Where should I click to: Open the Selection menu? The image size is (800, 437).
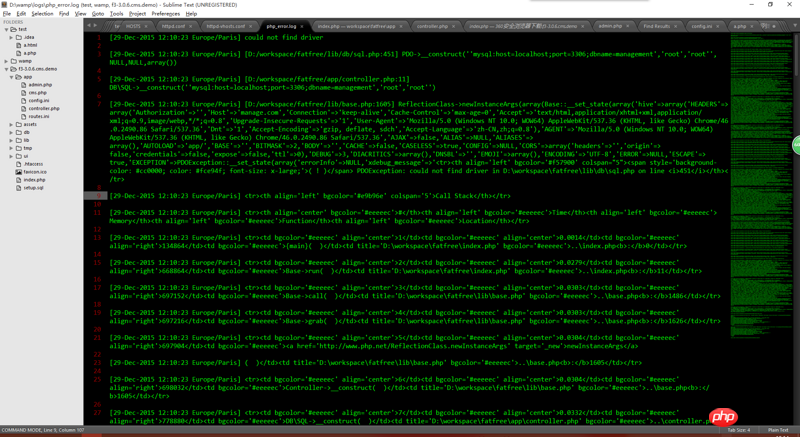(42, 14)
